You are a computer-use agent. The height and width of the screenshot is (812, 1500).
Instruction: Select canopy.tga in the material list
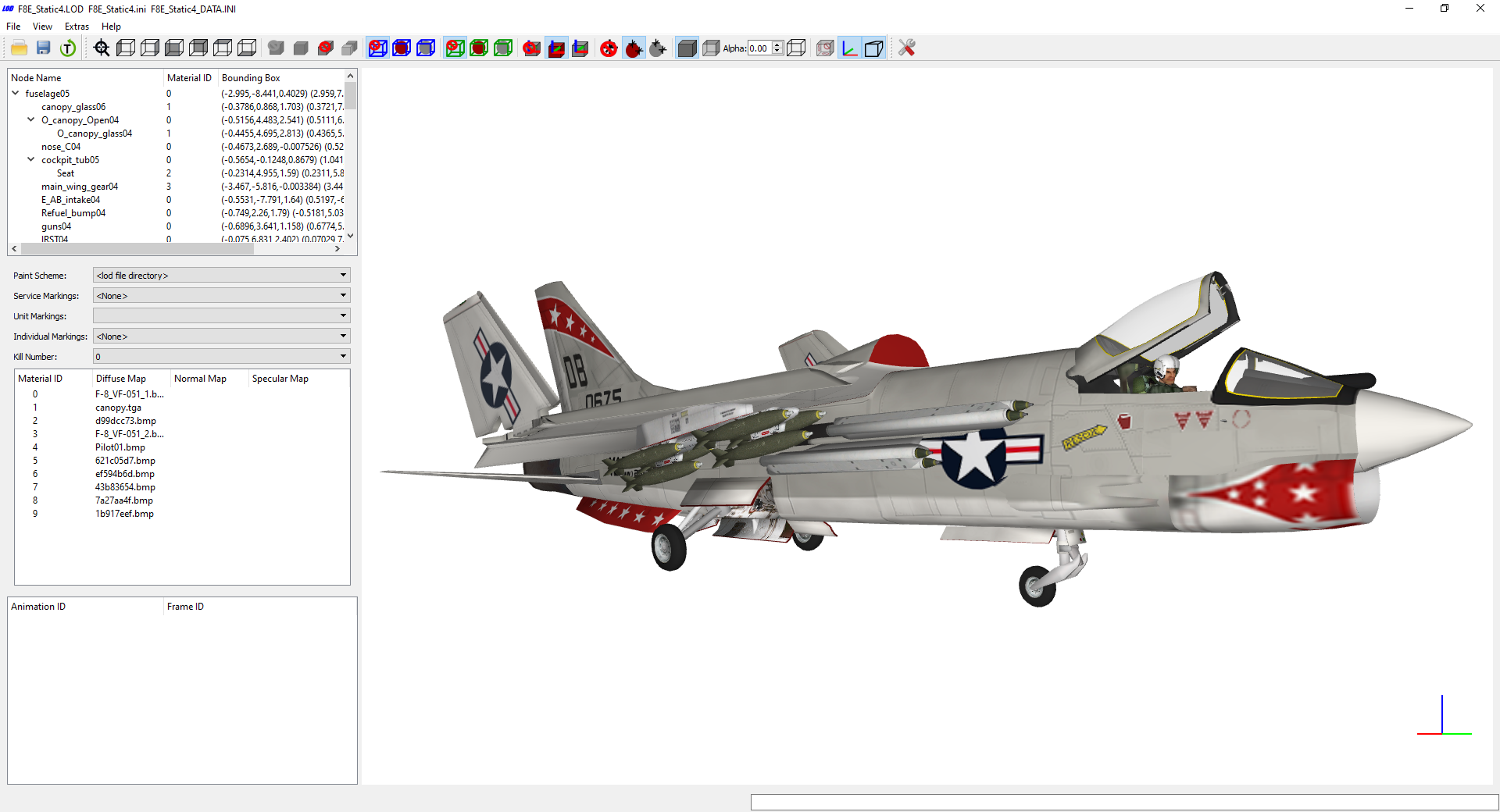(x=118, y=408)
